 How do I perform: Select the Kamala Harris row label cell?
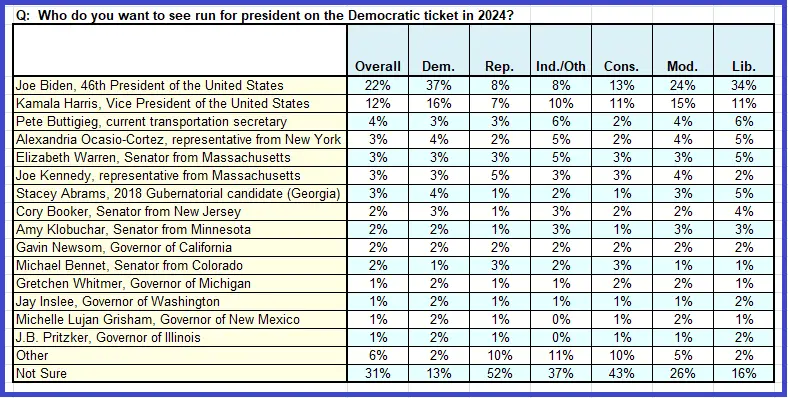coord(180,104)
